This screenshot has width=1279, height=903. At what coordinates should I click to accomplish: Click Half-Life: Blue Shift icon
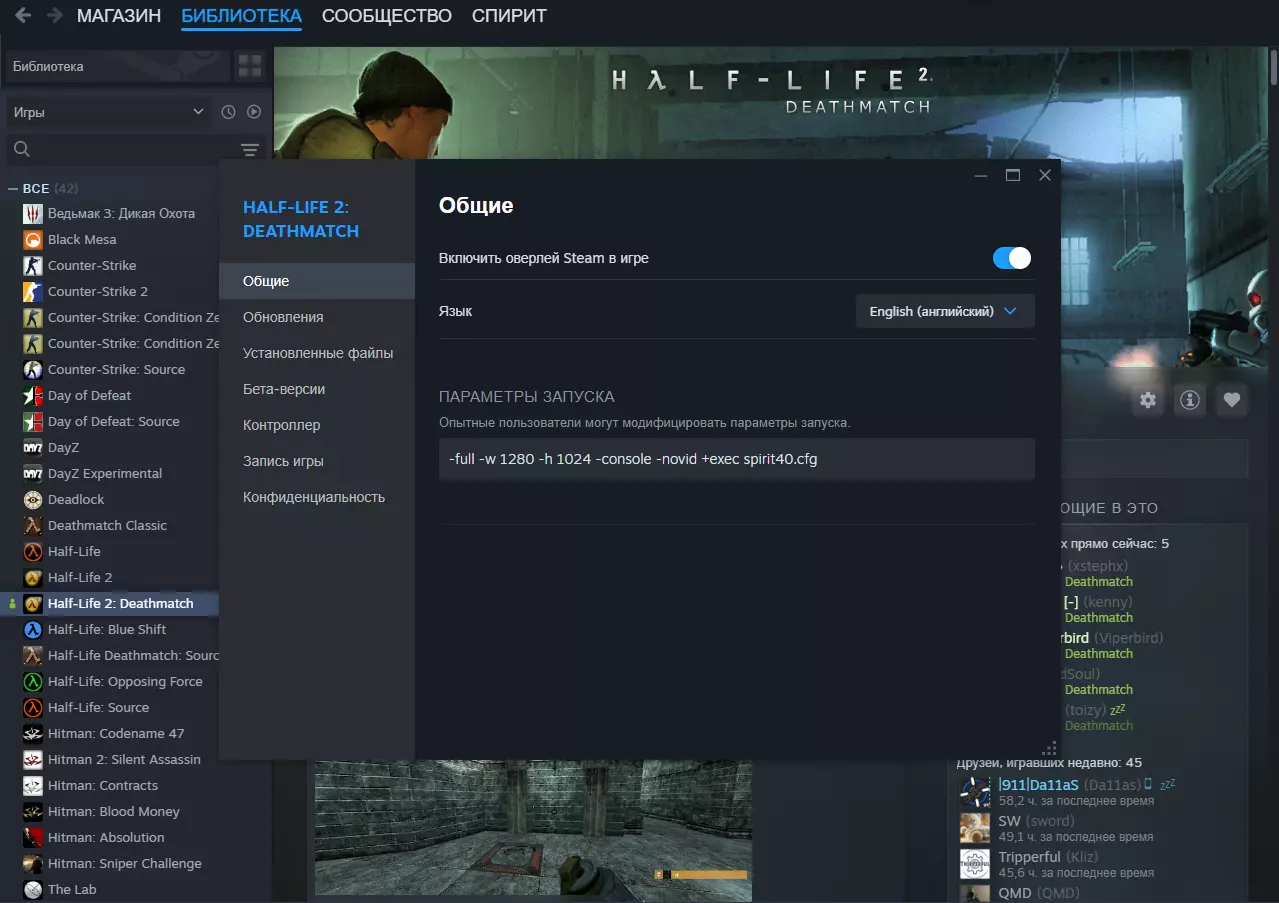33,629
